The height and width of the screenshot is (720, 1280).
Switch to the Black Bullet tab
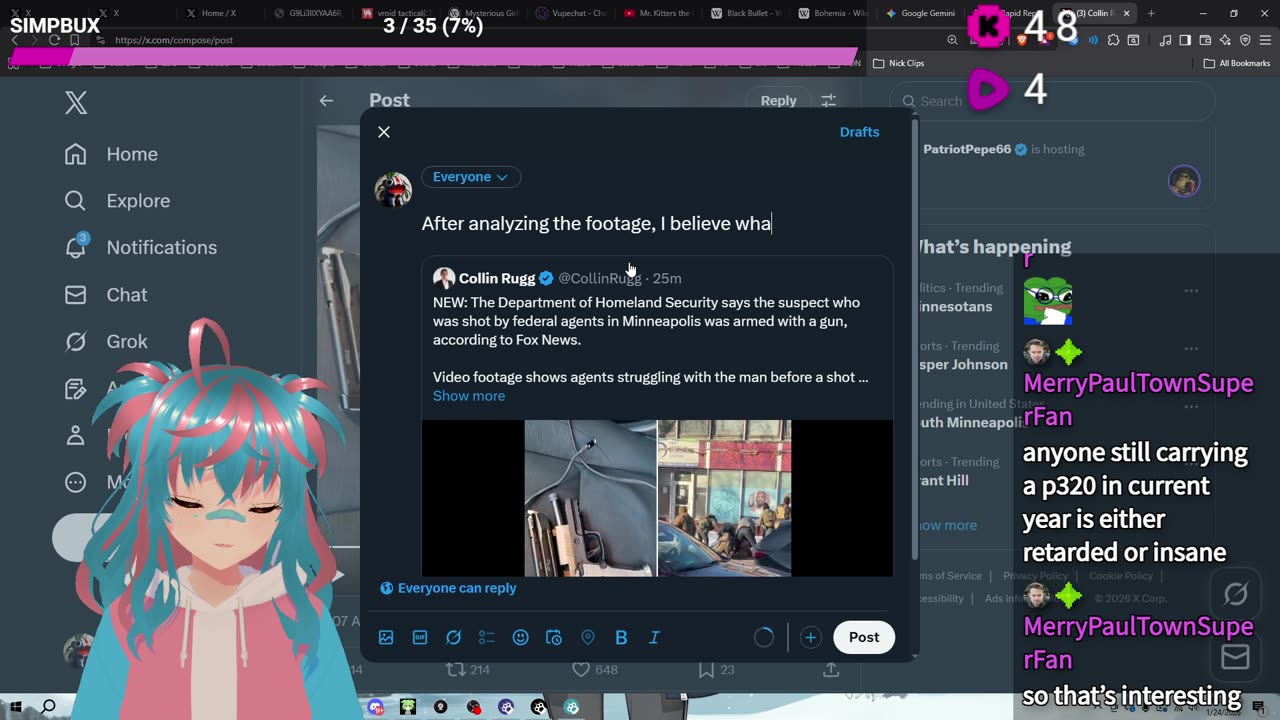tap(744, 13)
